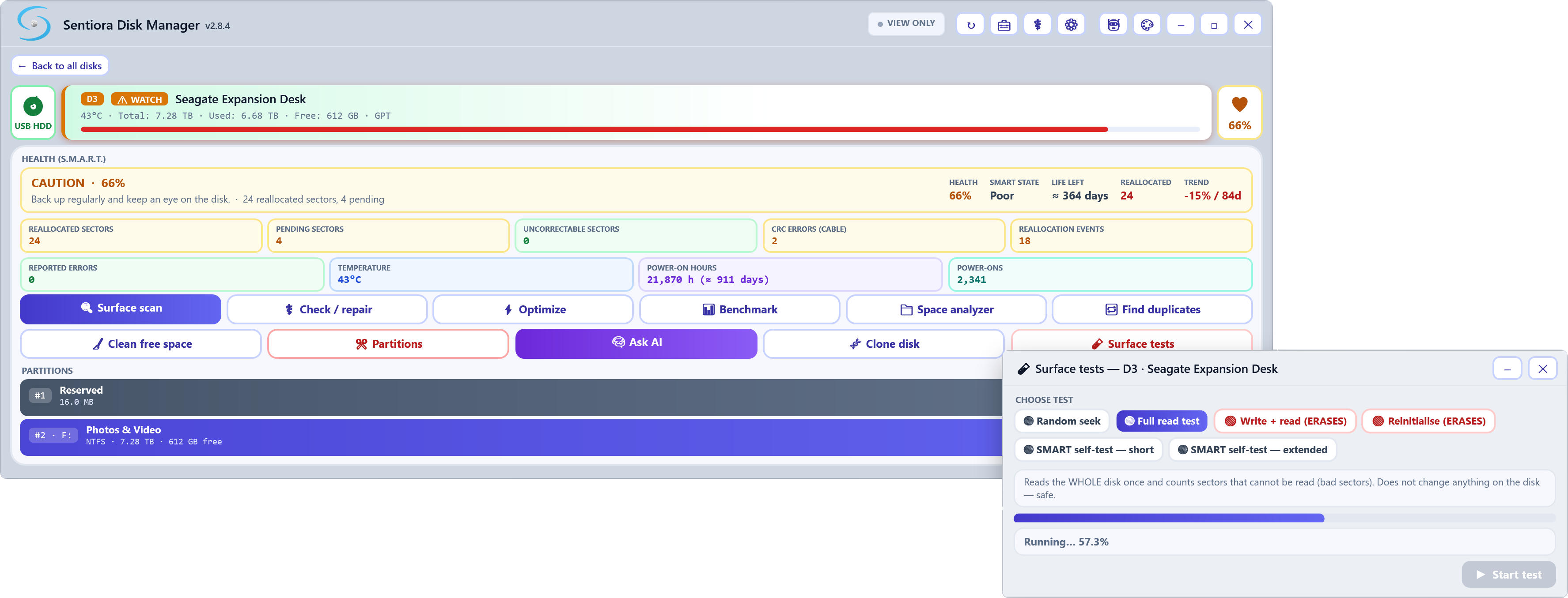
Task: Select SMART self-test — extended
Action: point(1252,450)
